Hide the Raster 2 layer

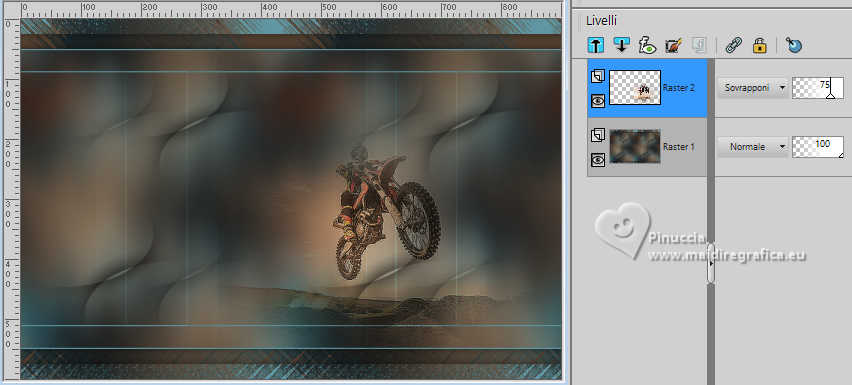(x=598, y=100)
